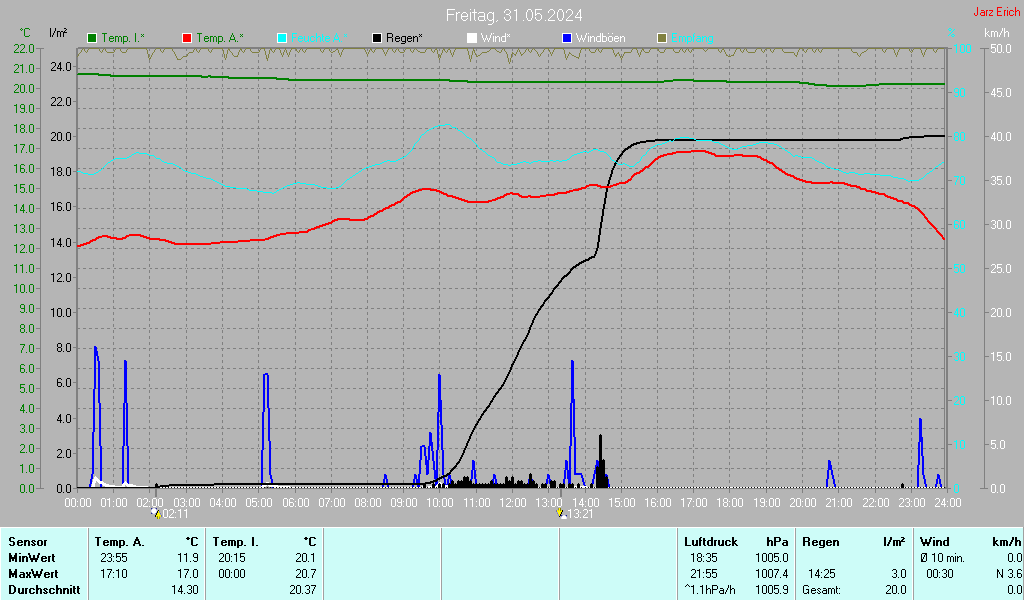
Task: Click the chart title Freitag, 31.05.2024
Action: [514, 14]
